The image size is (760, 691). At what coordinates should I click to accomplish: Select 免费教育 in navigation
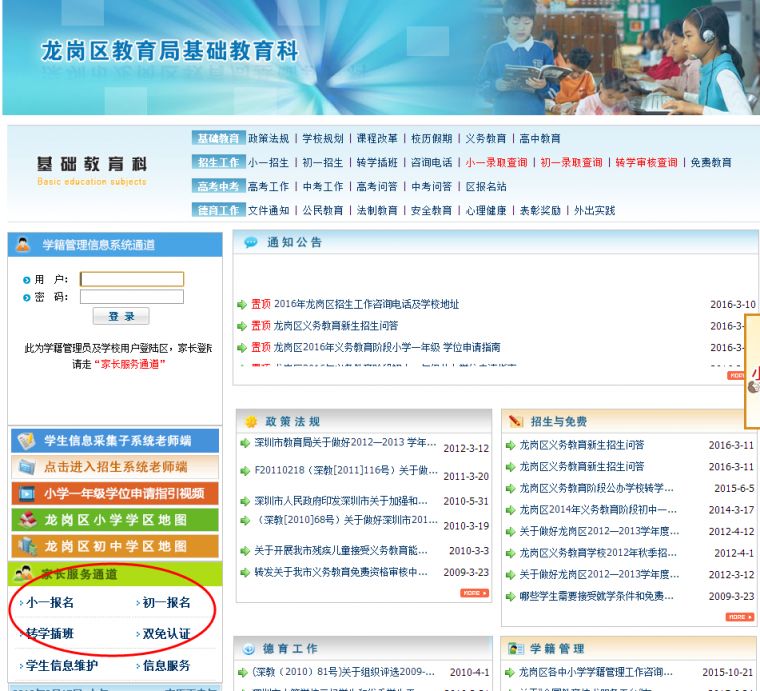coord(711,162)
